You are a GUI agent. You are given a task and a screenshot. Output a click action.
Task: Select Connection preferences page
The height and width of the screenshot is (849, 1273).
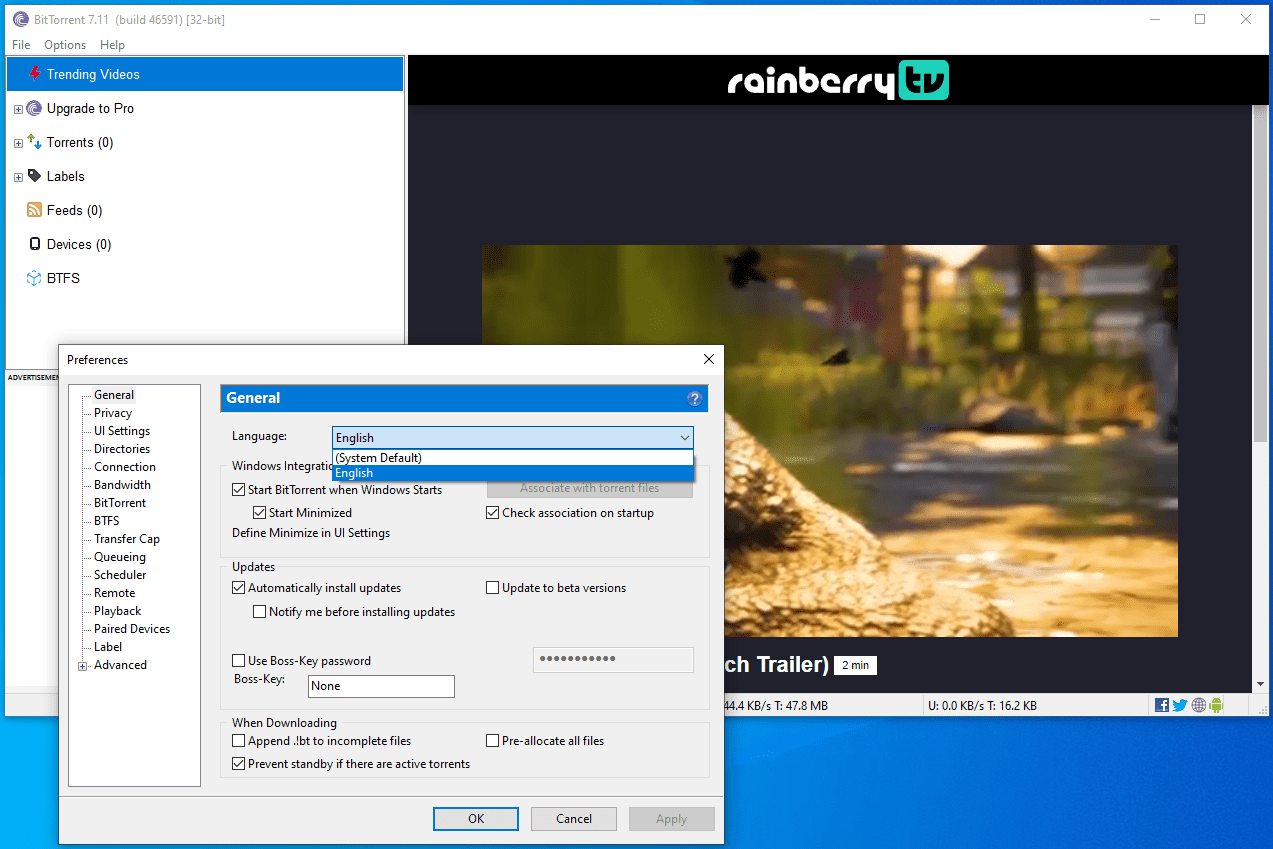coord(125,467)
